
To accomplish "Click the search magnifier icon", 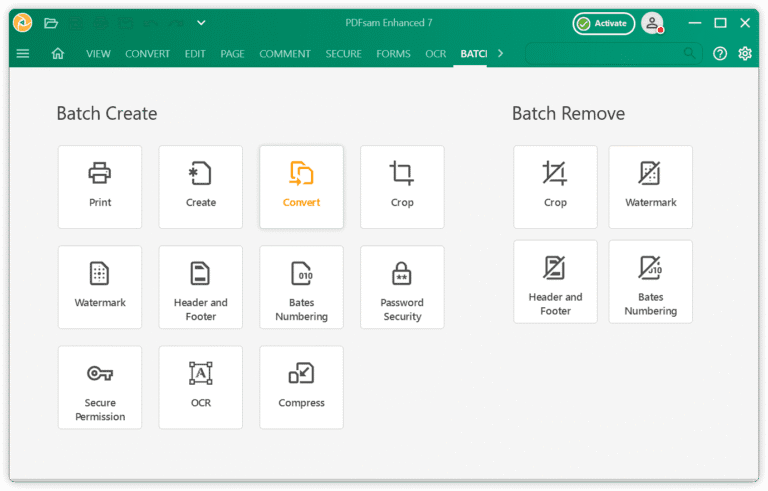I will tap(689, 53).
